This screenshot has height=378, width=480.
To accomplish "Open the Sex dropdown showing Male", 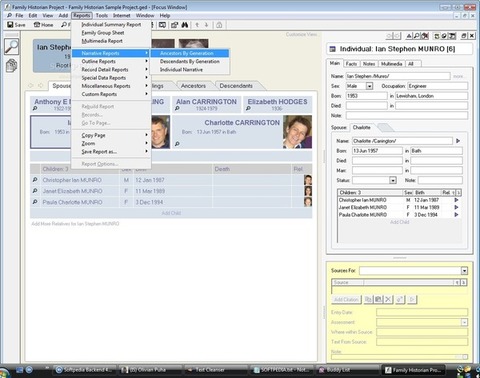I will [x=369, y=86].
